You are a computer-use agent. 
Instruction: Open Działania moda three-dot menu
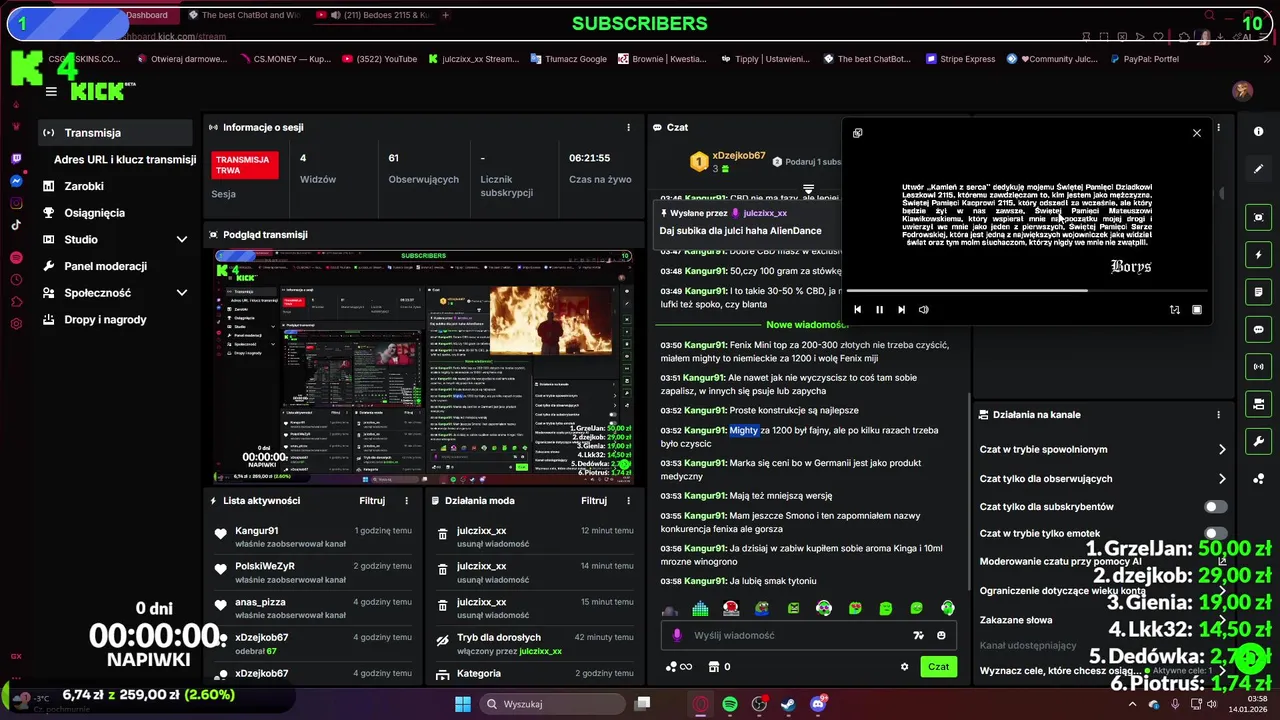click(x=628, y=501)
